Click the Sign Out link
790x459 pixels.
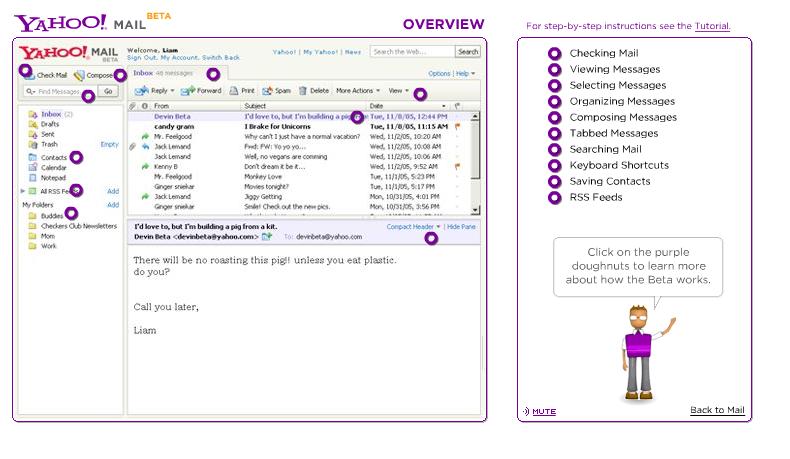tap(142, 58)
